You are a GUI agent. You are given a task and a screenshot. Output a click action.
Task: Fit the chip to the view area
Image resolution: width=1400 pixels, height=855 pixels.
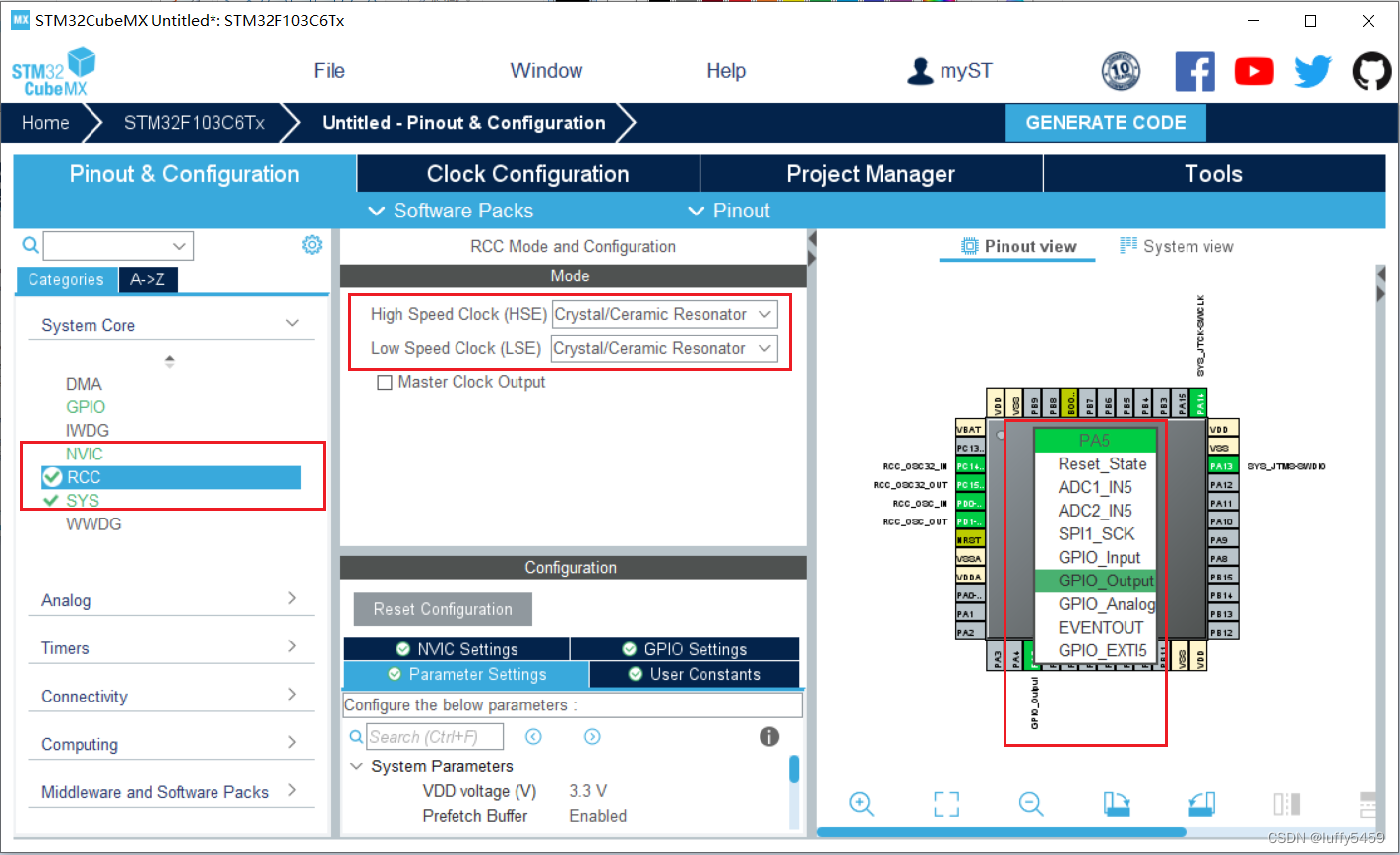(x=946, y=804)
